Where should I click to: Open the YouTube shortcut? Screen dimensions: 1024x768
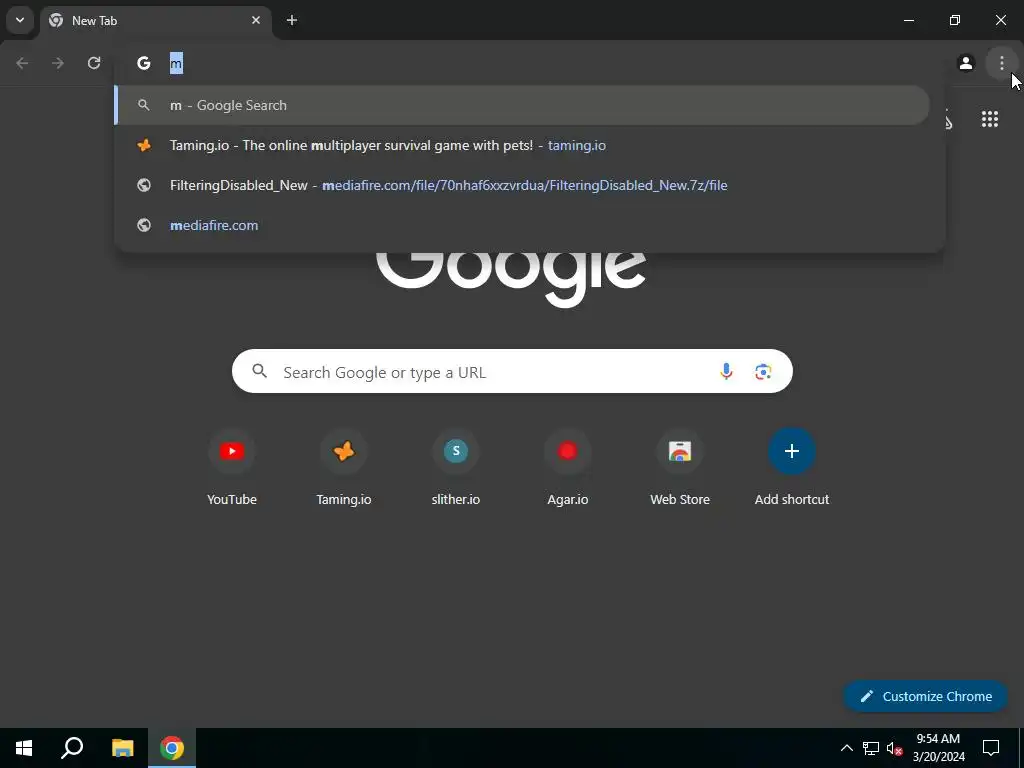[x=232, y=468]
